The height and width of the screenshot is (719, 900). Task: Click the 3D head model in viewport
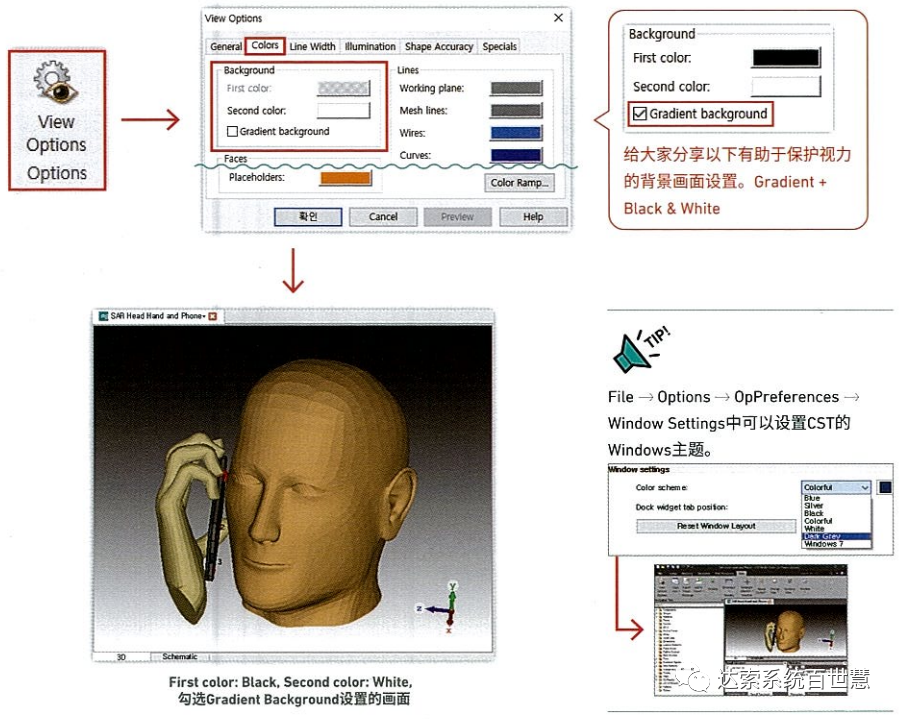point(321,493)
